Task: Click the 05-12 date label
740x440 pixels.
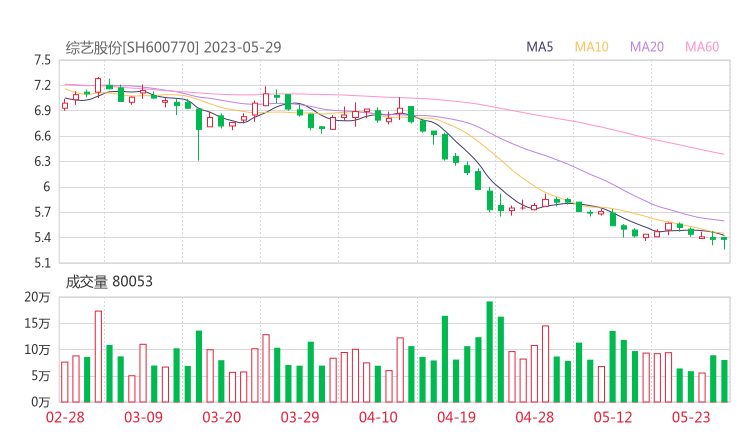Action: tap(613, 417)
